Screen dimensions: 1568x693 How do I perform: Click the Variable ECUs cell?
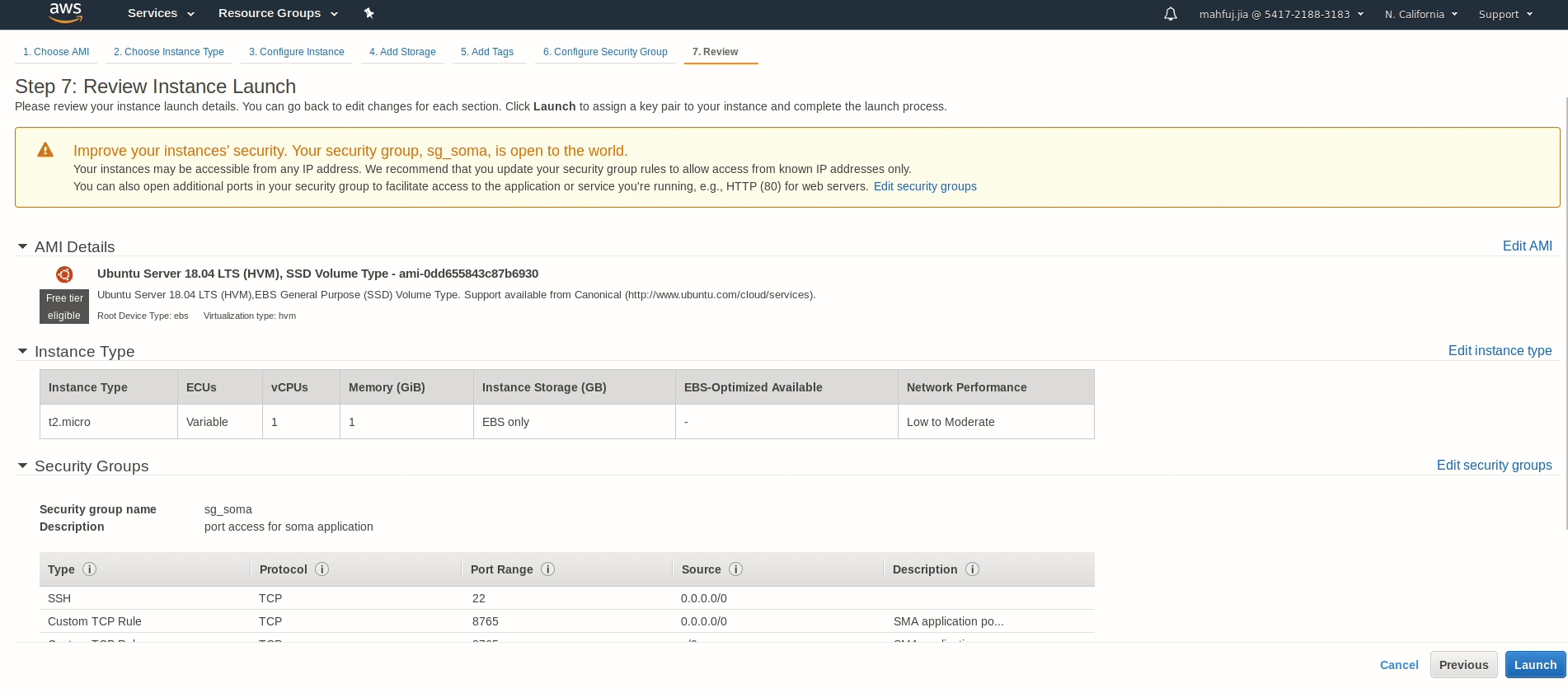[219, 422]
